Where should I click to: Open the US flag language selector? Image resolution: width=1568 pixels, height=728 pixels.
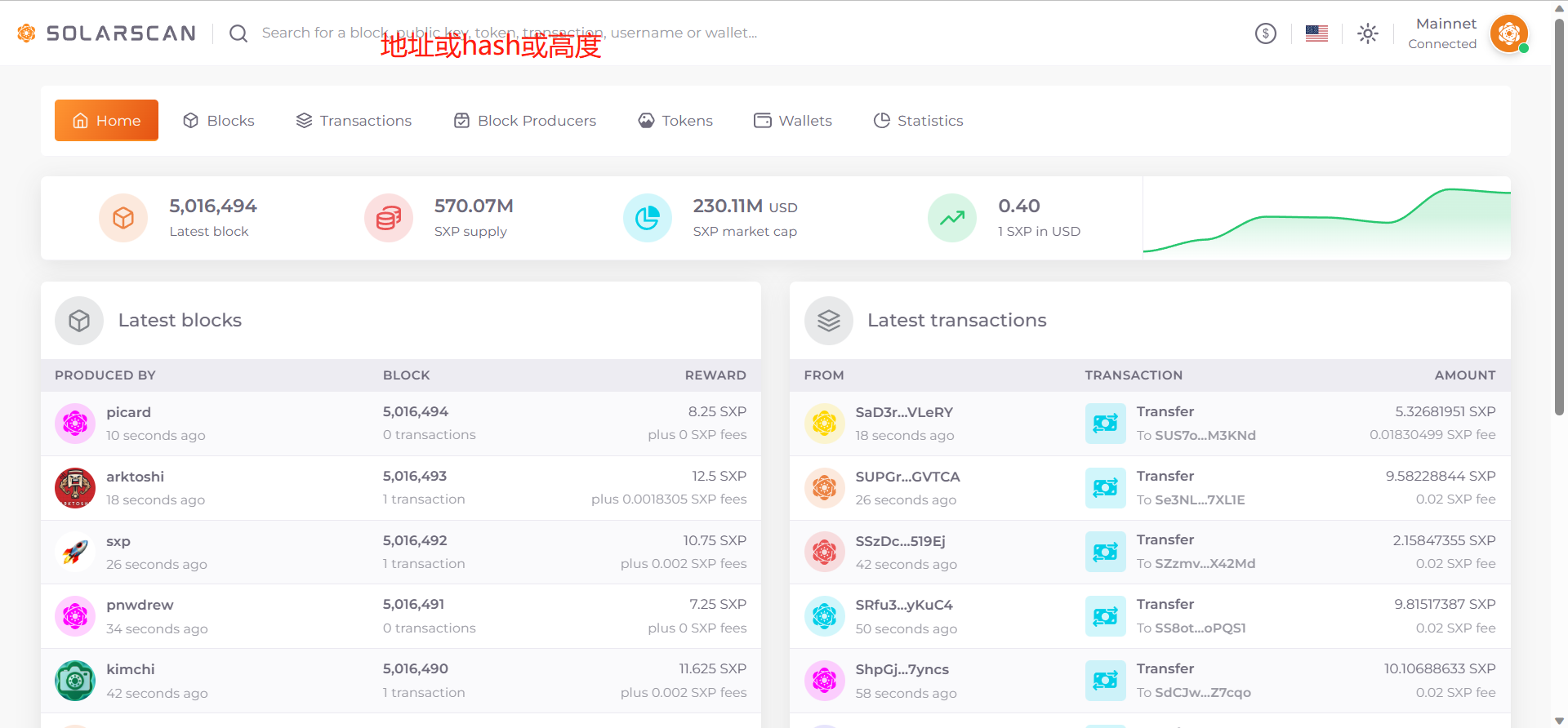point(1316,33)
